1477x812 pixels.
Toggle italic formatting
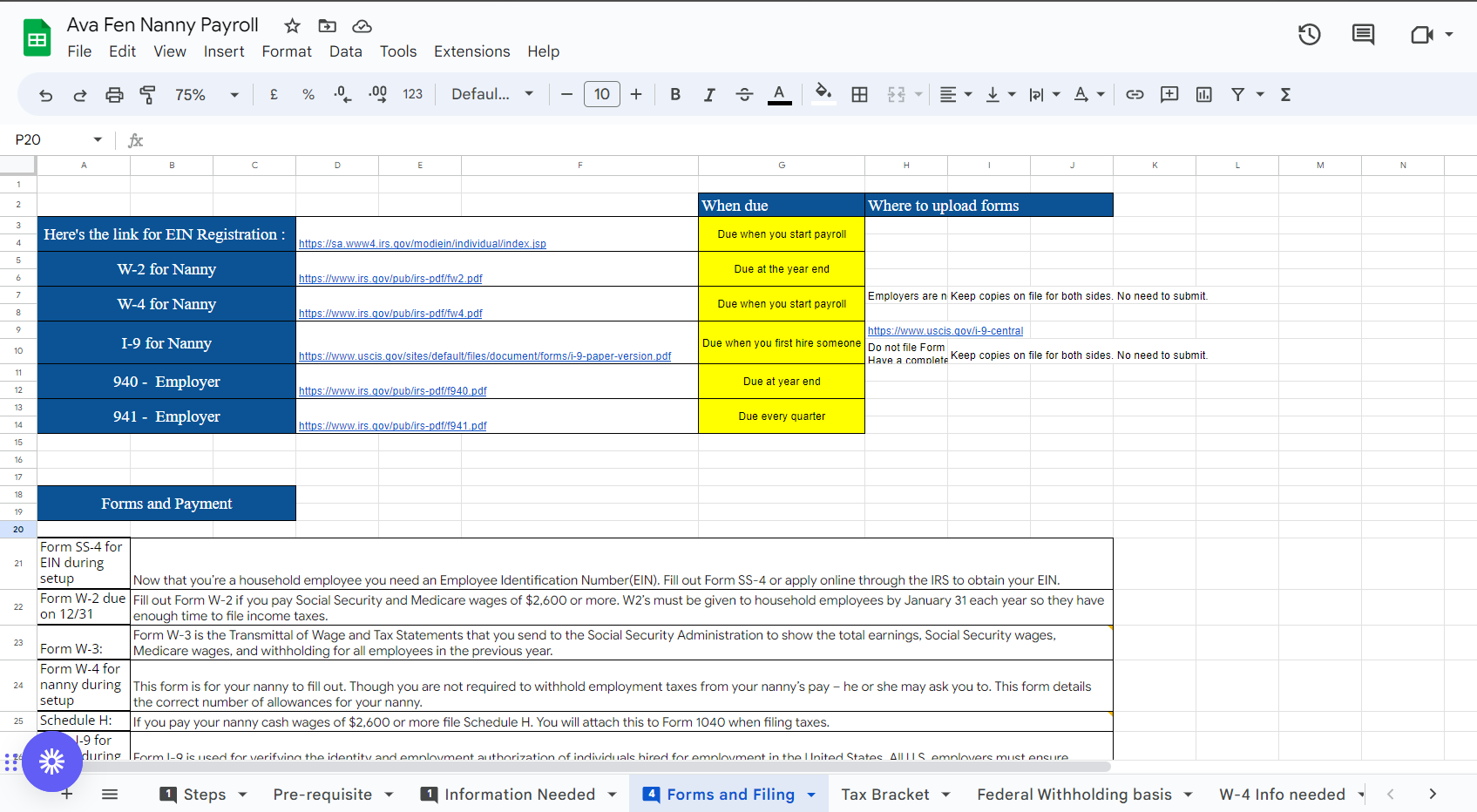[x=709, y=95]
